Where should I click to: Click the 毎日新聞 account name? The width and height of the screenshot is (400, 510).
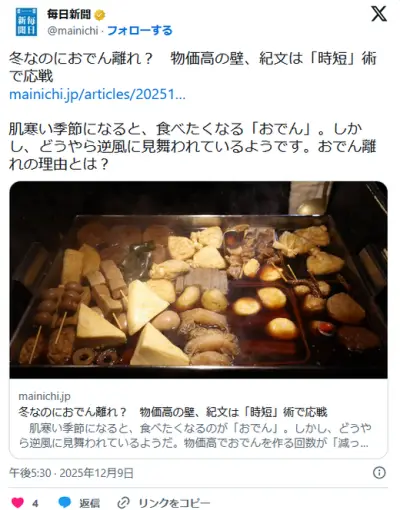click(69, 14)
